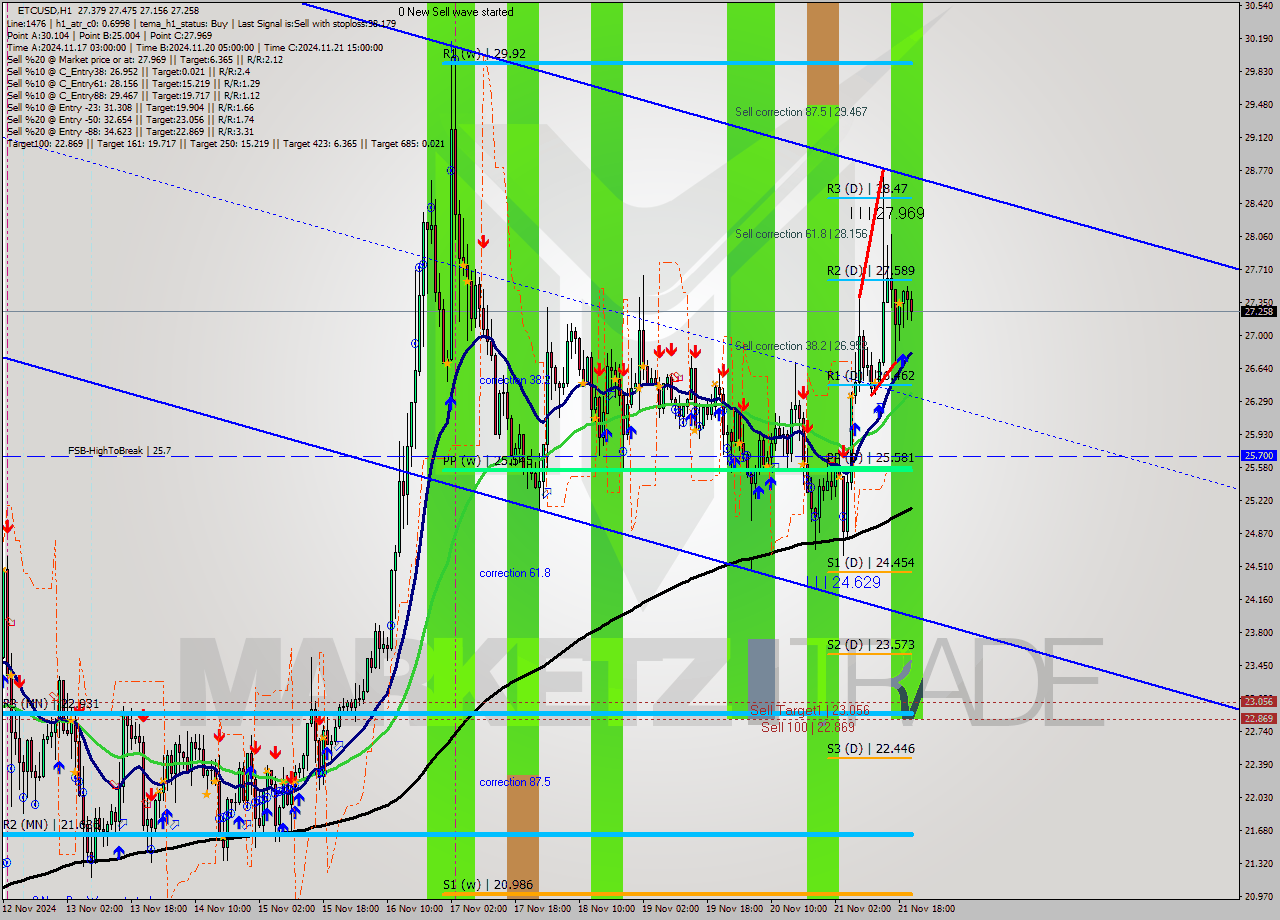The image size is (1280, 920).
Task: Select the 'S1 (D) | 24.454' support label
Action: [870, 563]
